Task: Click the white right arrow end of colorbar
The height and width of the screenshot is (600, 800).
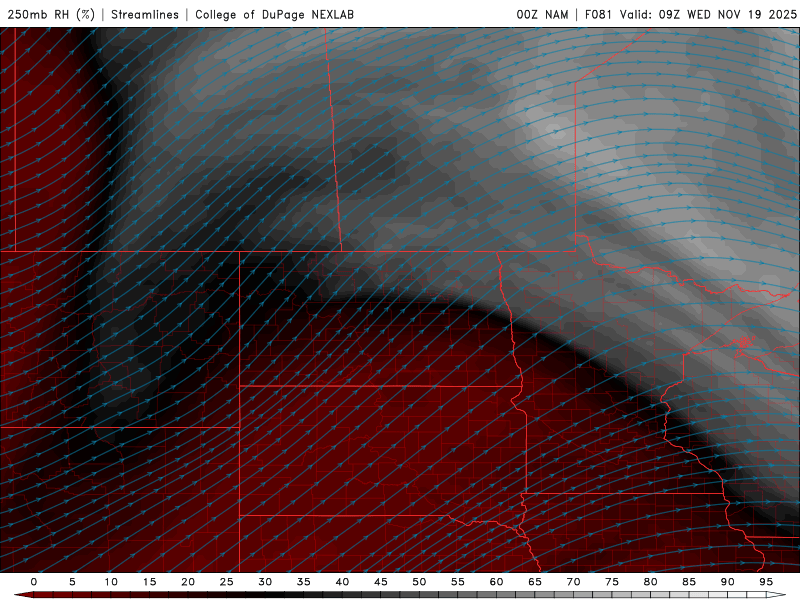Action: (x=776, y=595)
